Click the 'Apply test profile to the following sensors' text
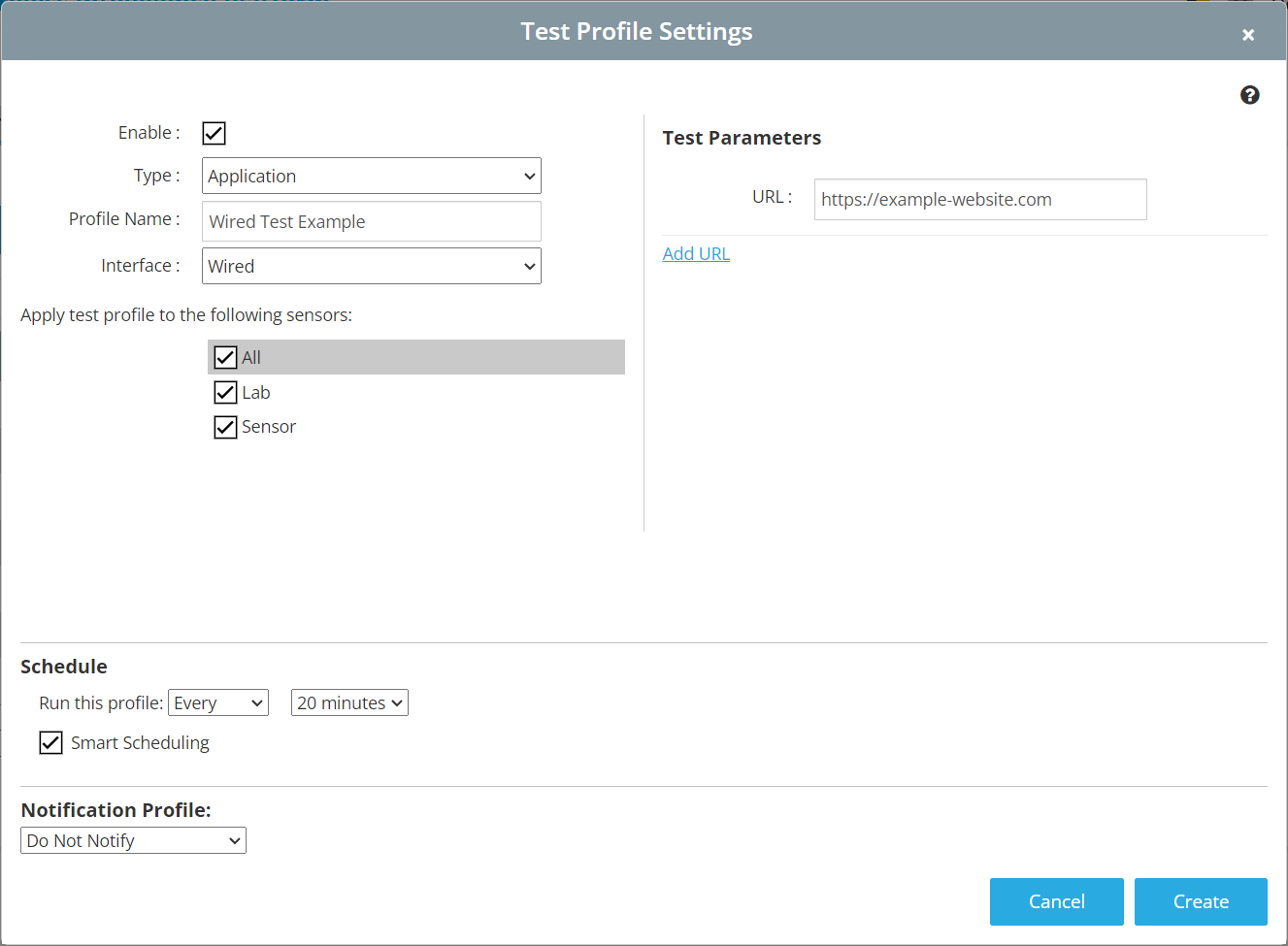Screen dimensions: 1288x946 186,315
